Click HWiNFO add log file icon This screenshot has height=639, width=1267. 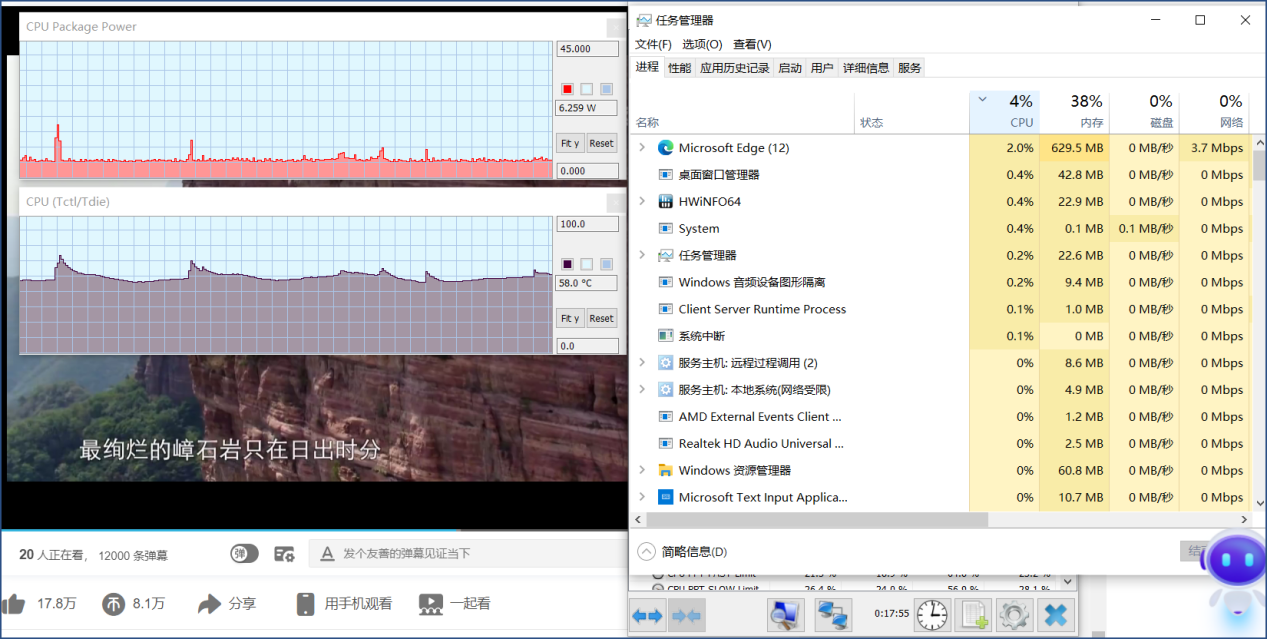[x=974, y=615]
